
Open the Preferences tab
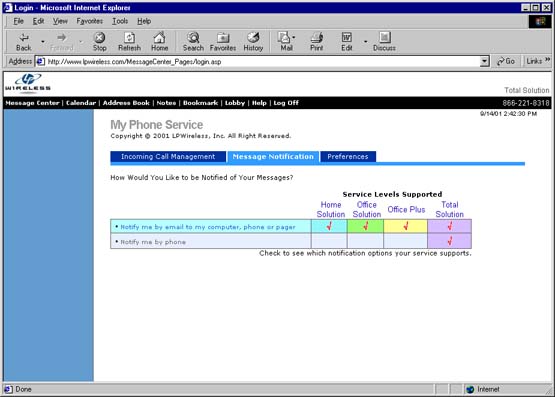(348, 156)
